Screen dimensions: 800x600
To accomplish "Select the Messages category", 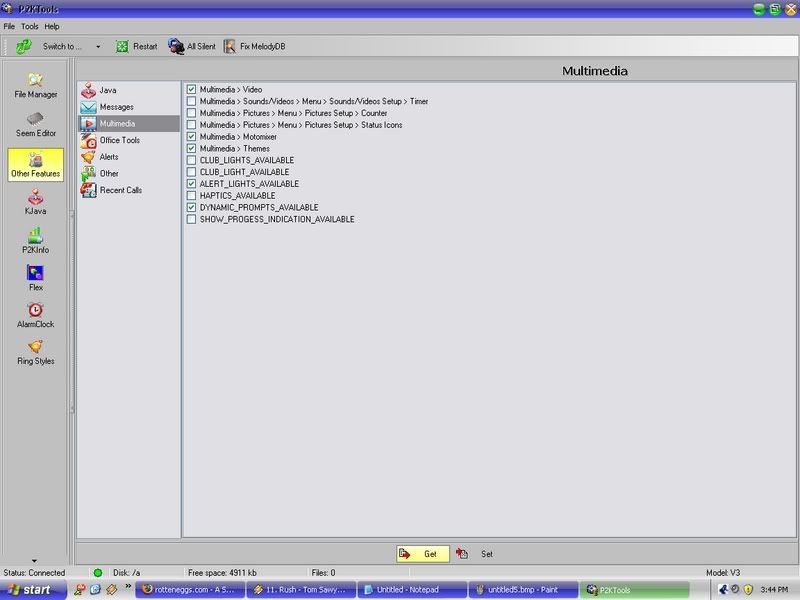I will 129,107.
